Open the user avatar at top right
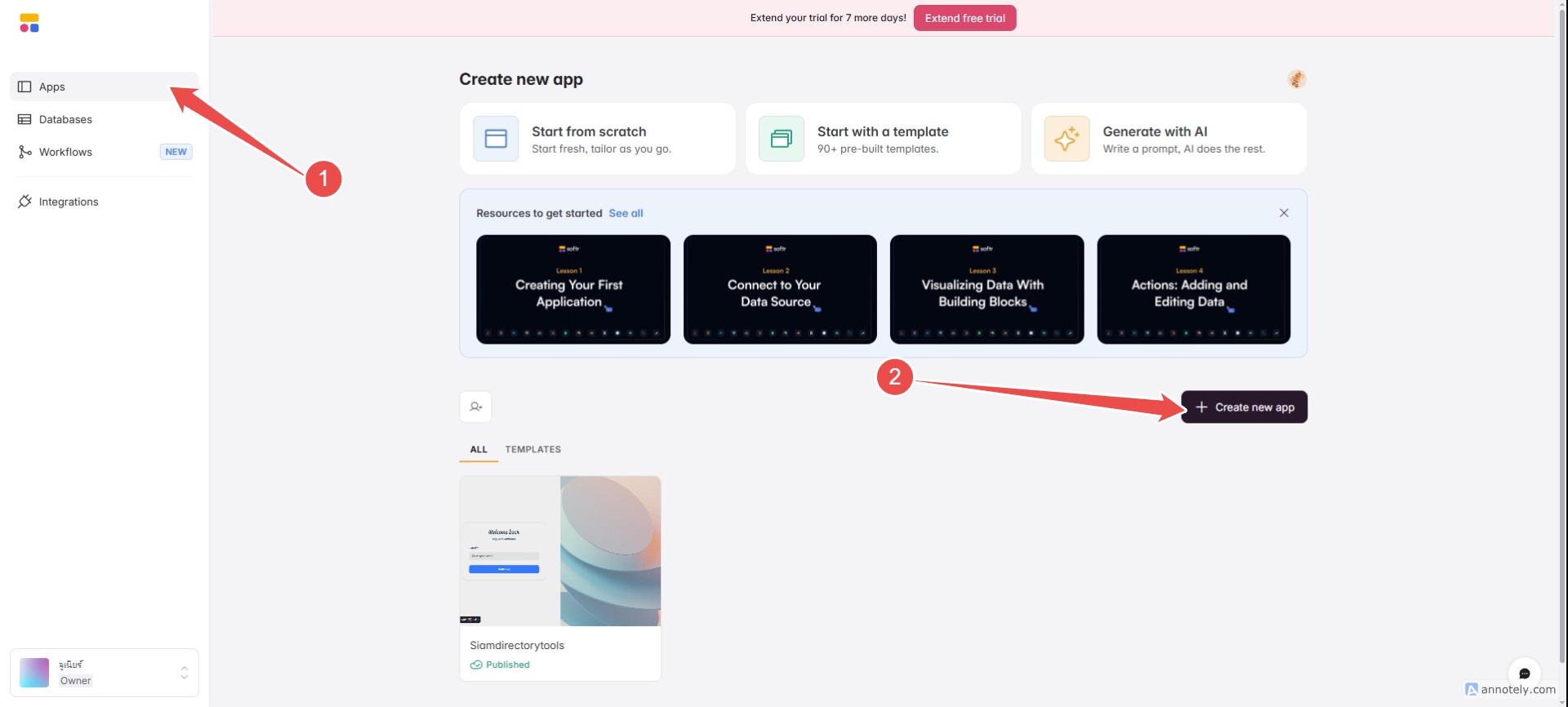 click(1296, 79)
